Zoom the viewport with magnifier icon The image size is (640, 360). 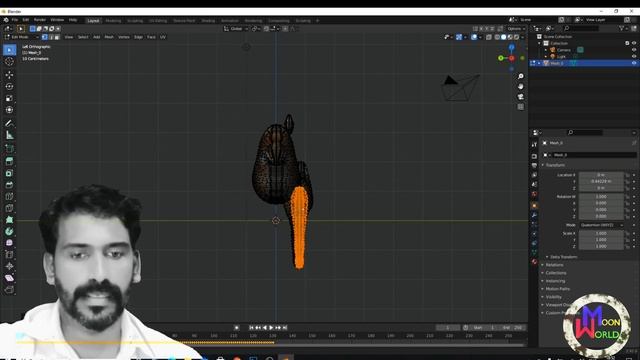[x=520, y=77]
